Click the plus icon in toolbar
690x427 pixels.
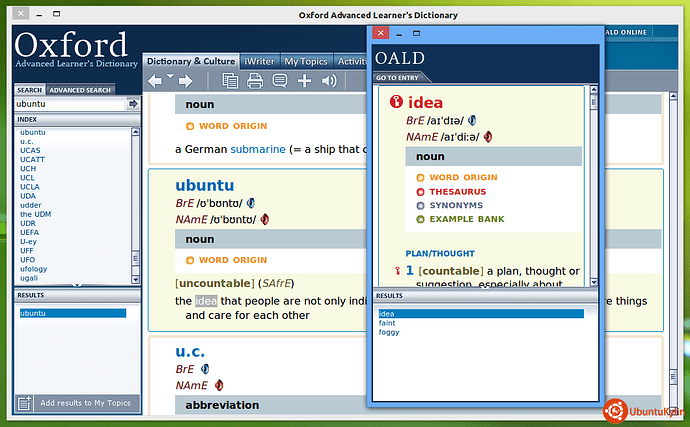pos(305,81)
